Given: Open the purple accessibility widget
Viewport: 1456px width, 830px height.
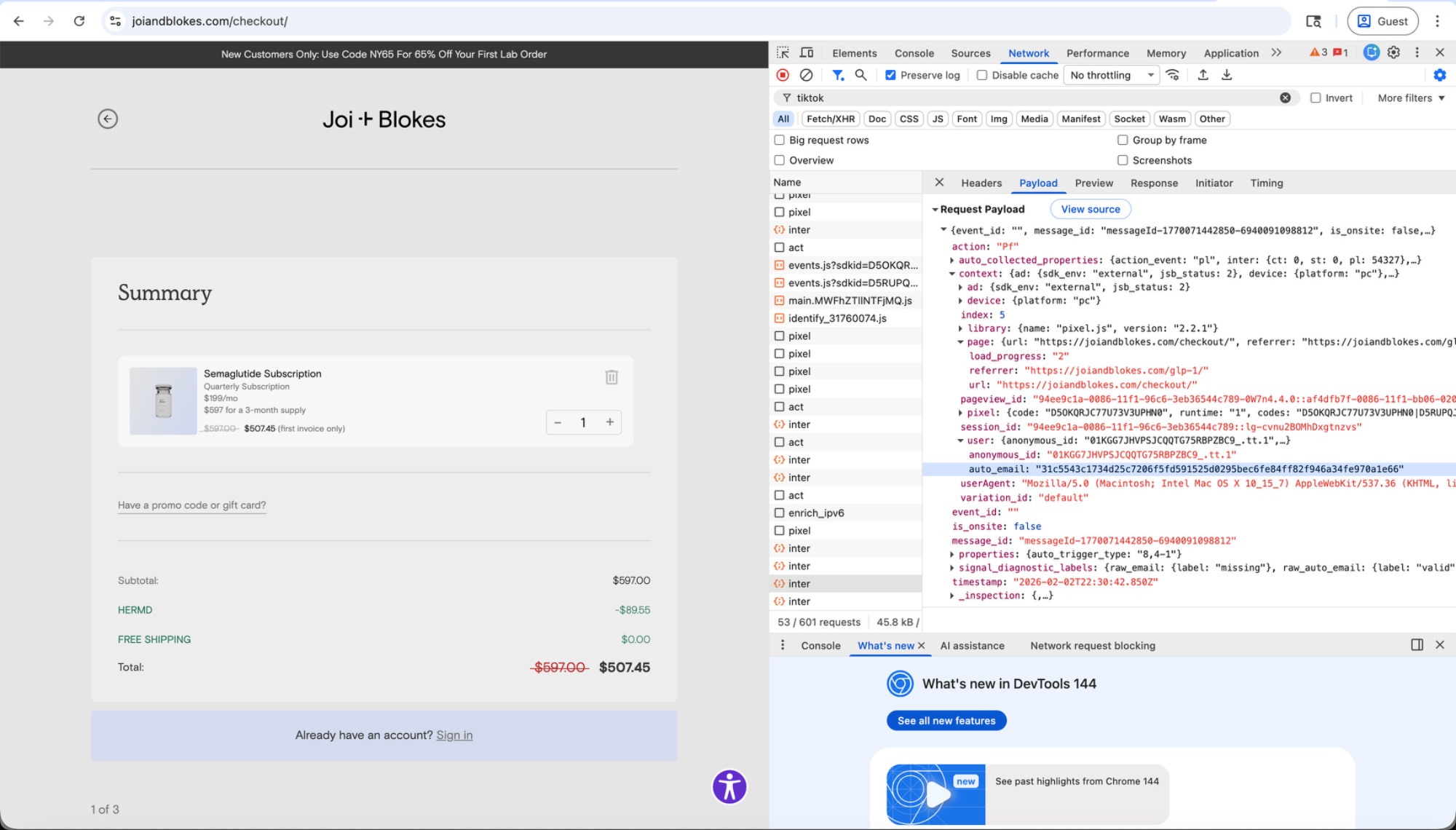Looking at the screenshot, I should click(730, 787).
